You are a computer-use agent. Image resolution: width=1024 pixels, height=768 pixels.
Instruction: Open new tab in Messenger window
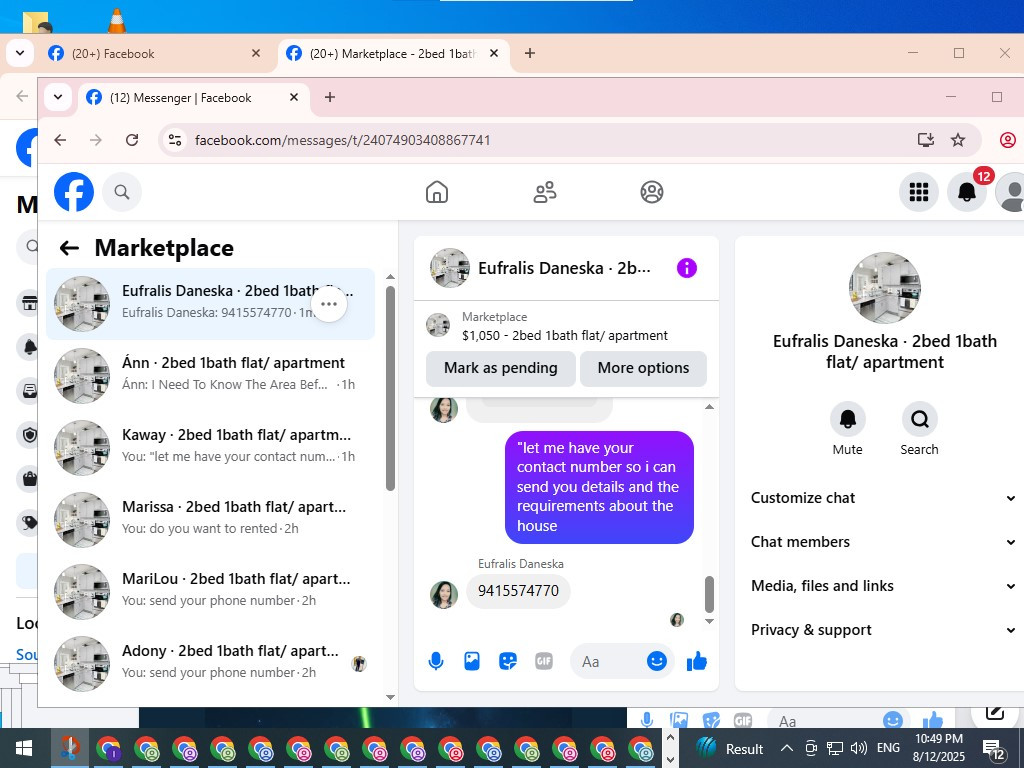pos(330,97)
